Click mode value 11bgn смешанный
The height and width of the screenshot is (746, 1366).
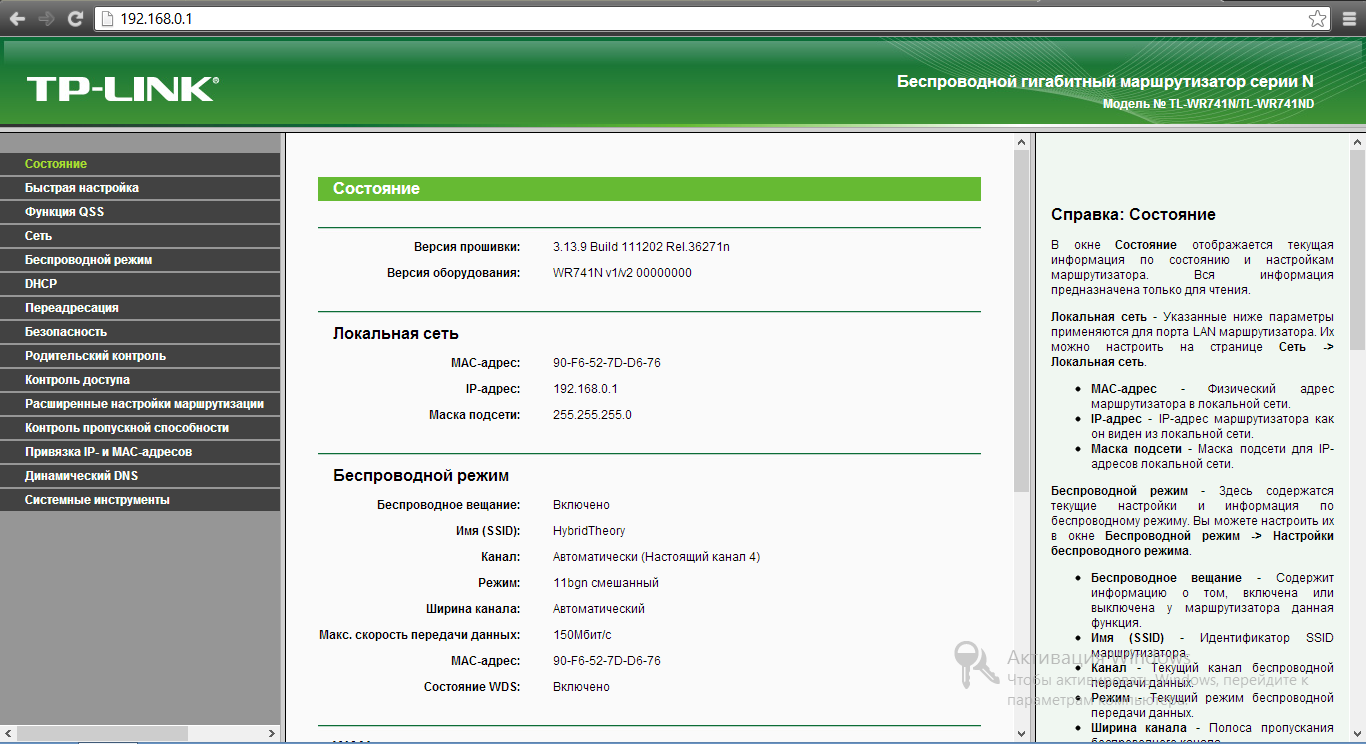pyautogui.click(x=606, y=583)
